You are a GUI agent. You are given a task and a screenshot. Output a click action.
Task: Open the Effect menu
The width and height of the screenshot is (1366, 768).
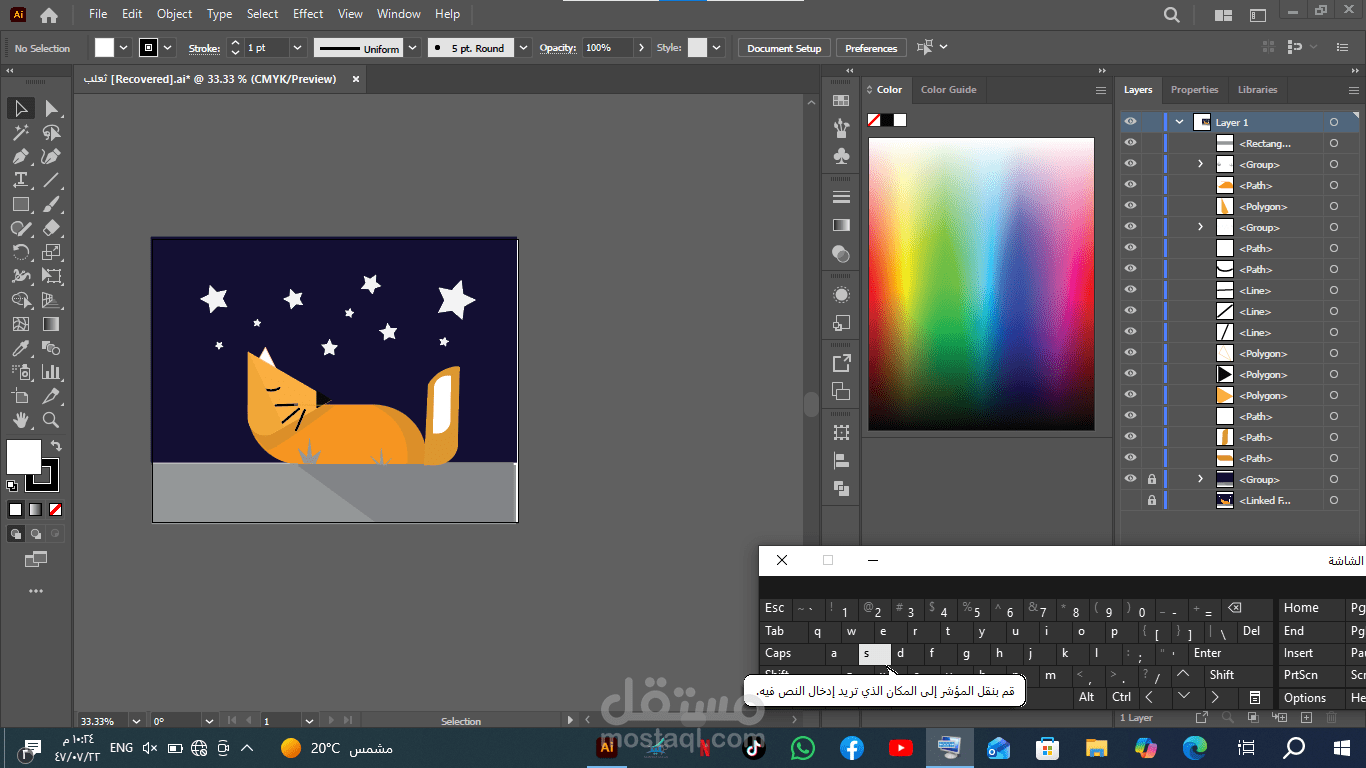click(308, 14)
